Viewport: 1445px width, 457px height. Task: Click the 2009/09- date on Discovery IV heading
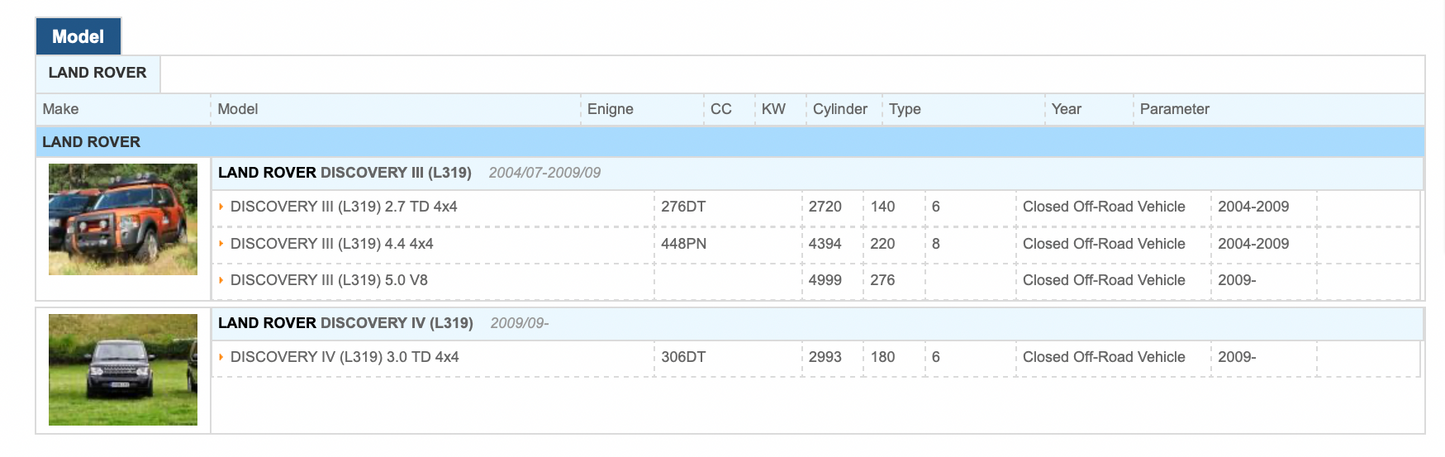point(520,323)
